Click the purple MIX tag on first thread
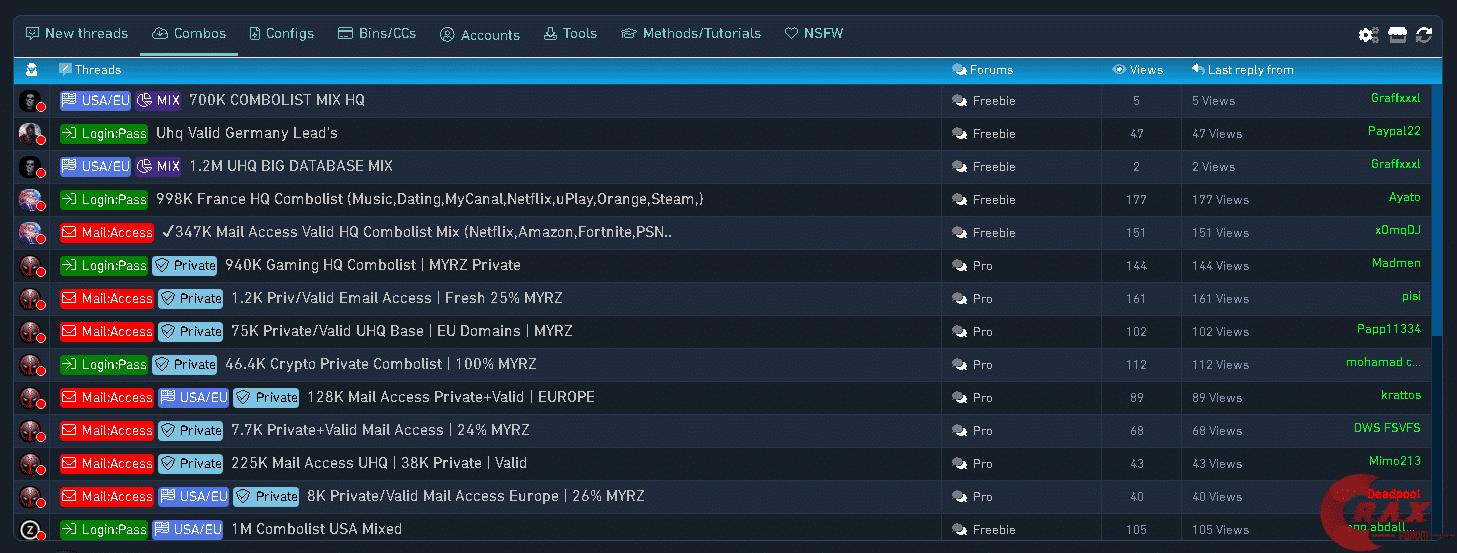Image resolution: width=1457 pixels, height=553 pixels. pos(158,100)
